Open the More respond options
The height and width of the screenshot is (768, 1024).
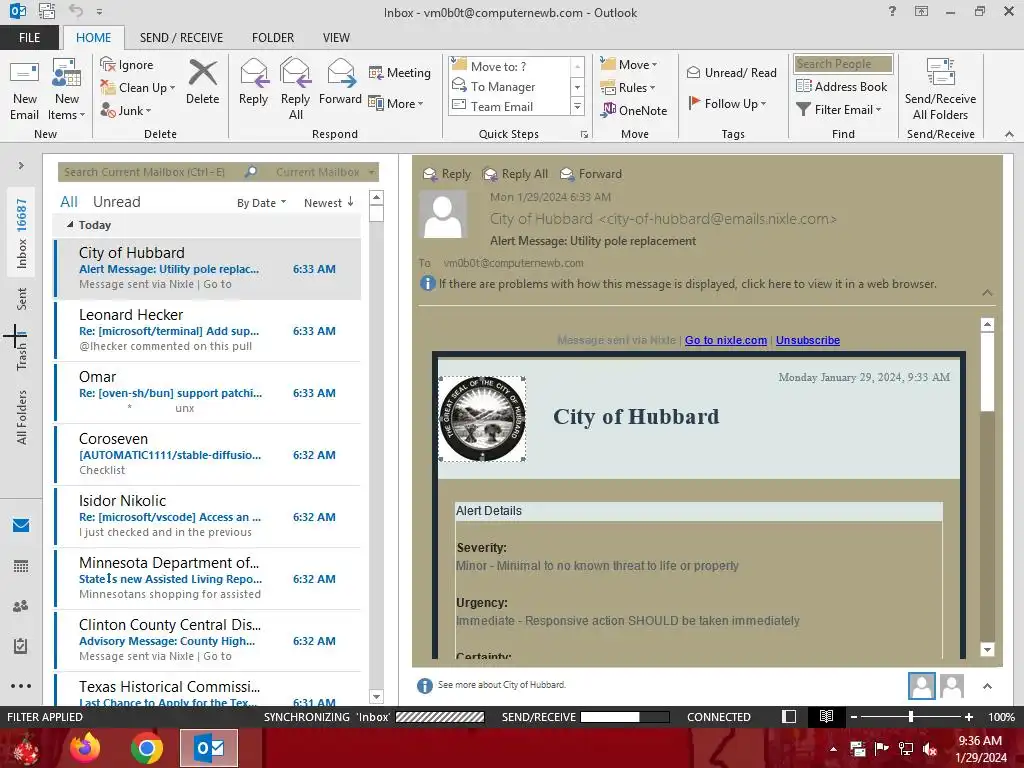click(396, 103)
